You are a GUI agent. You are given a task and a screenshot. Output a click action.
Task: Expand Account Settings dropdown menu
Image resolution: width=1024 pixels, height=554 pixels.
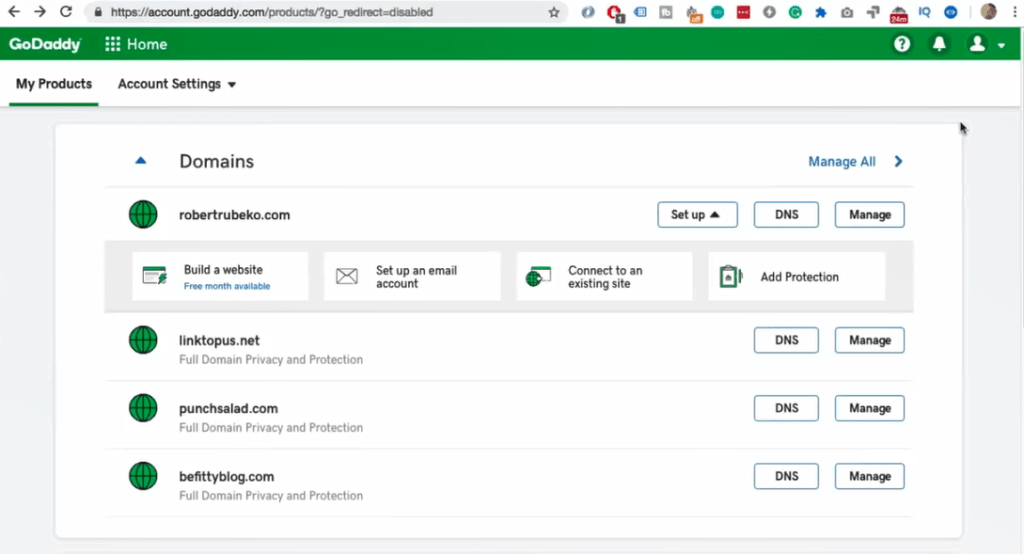click(176, 84)
